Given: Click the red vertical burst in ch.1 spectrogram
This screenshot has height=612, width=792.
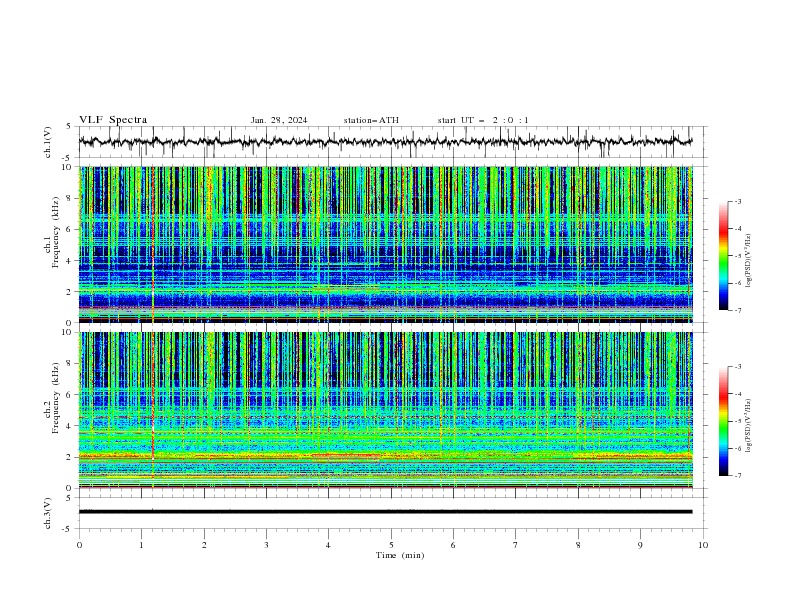Looking at the screenshot, I should coord(153,244).
